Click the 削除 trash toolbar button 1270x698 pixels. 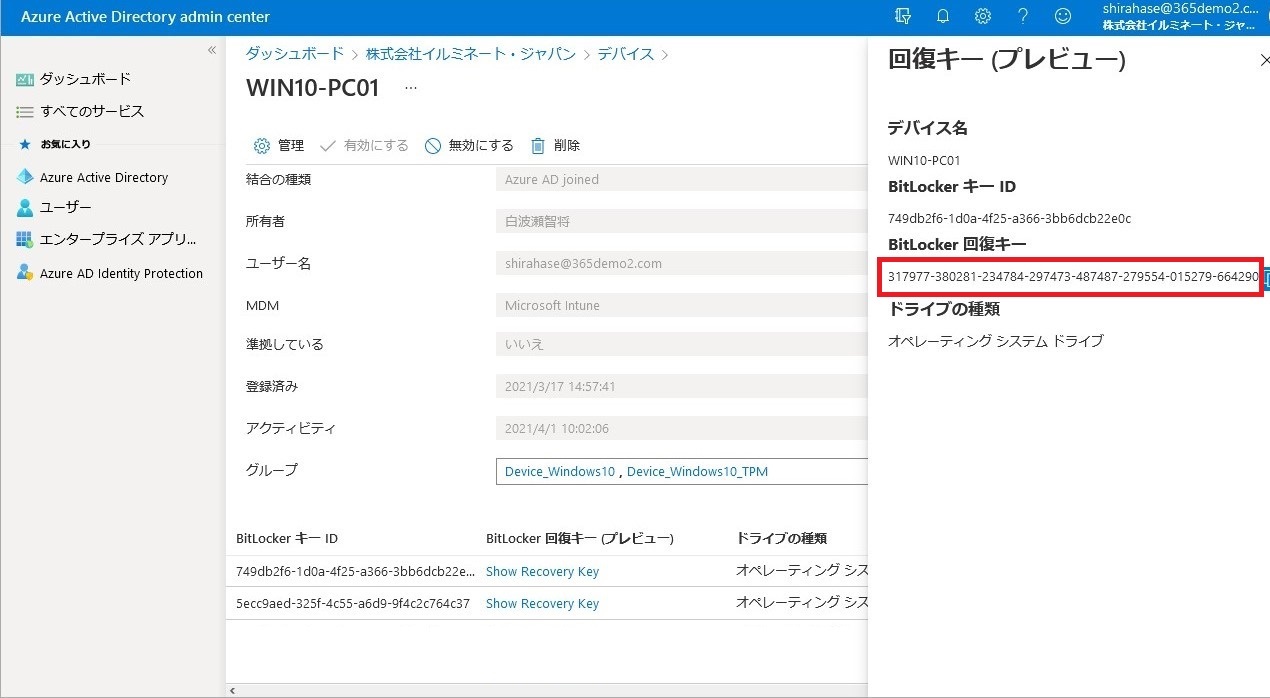(x=555, y=146)
